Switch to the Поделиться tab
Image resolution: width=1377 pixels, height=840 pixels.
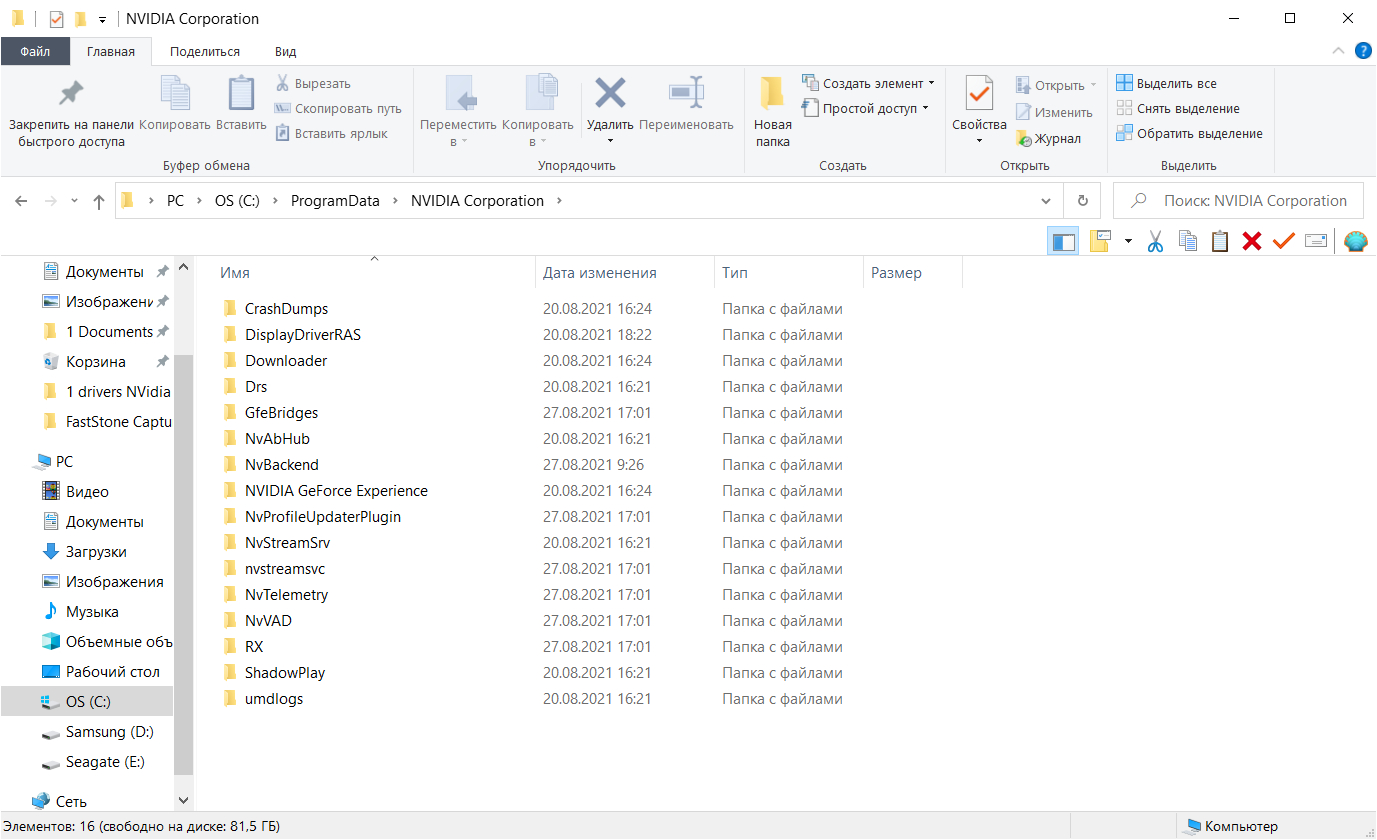point(205,51)
